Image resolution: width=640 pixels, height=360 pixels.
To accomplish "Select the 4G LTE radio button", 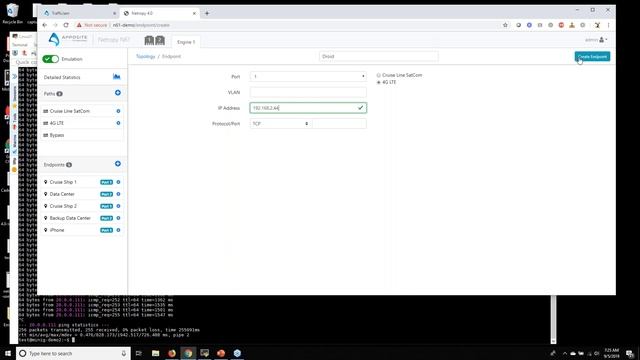I will (378, 82).
